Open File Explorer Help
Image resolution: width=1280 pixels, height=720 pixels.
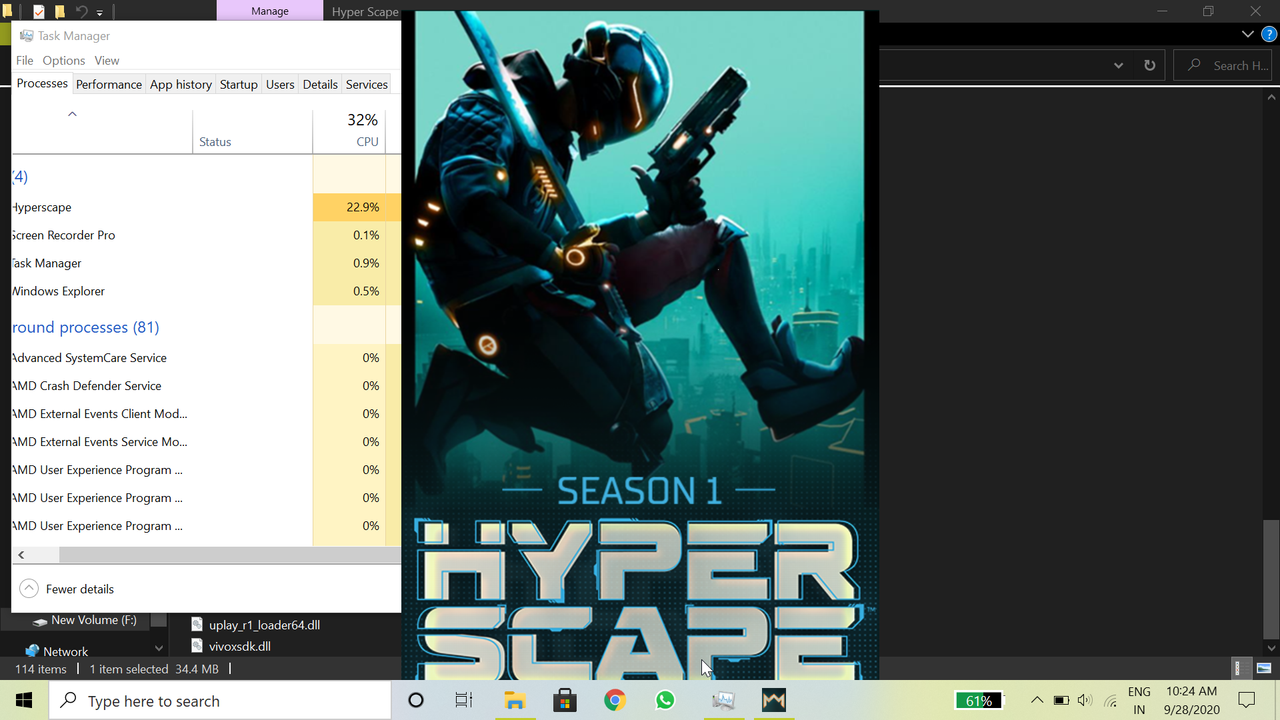(x=1269, y=34)
